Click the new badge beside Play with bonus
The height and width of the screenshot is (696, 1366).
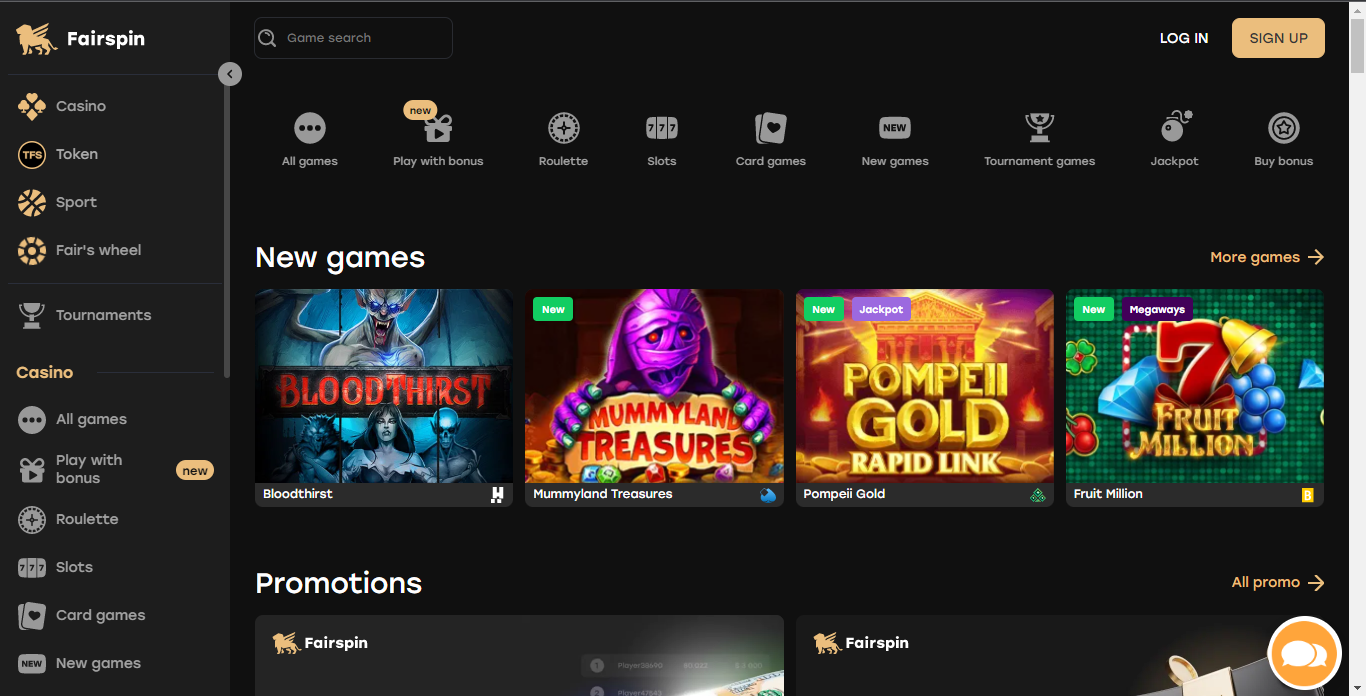[195, 470]
